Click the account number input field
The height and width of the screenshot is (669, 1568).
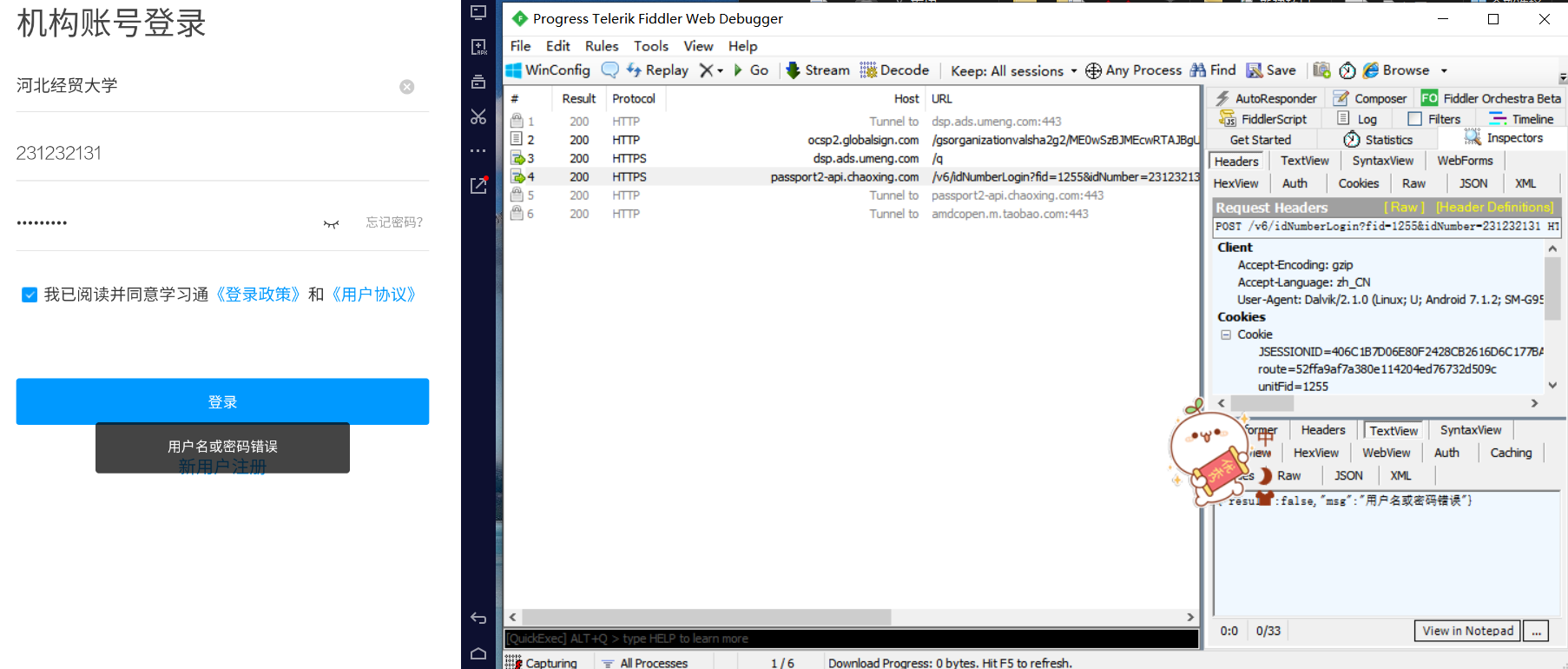pyautogui.click(x=222, y=153)
